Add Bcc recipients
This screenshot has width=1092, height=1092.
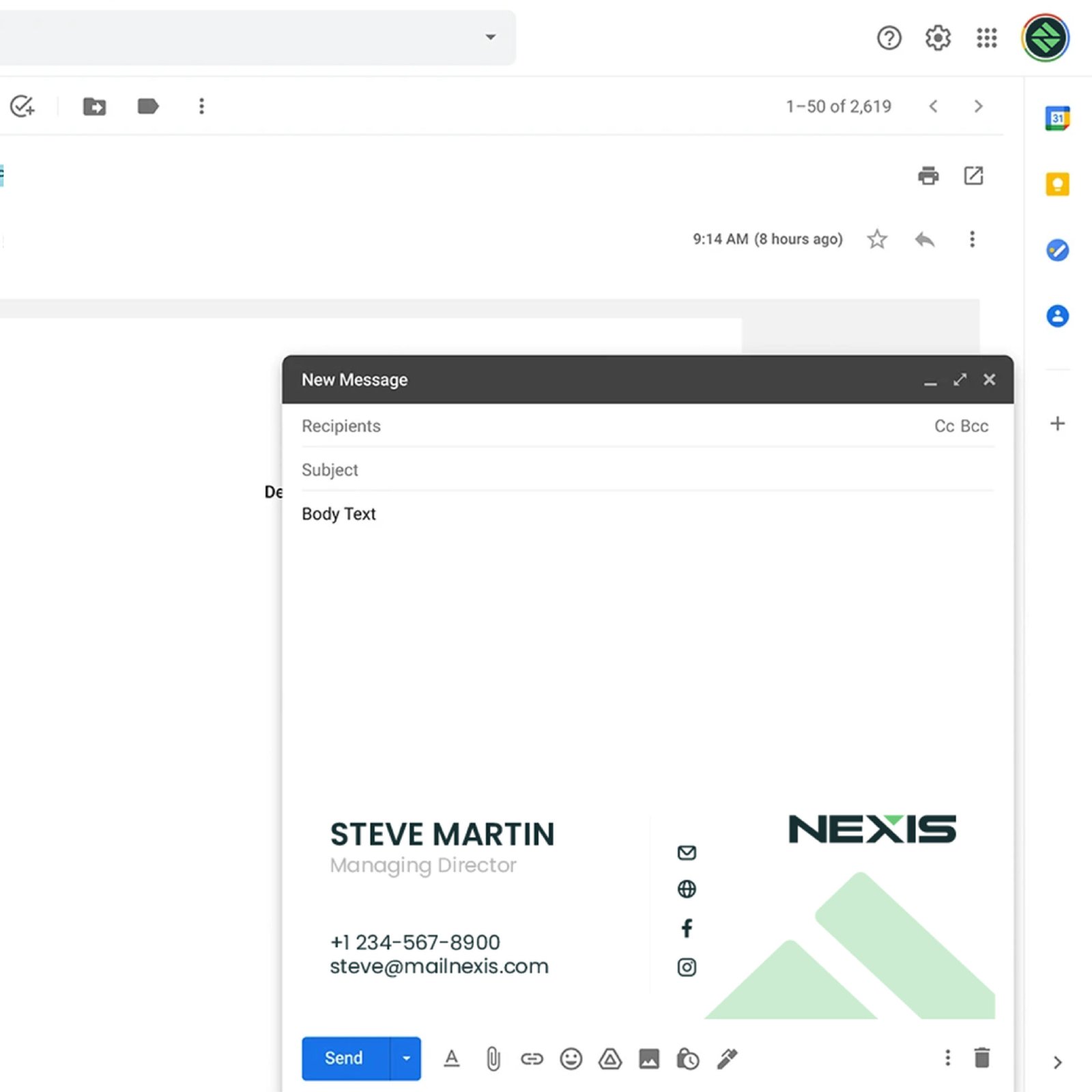coord(975,426)
